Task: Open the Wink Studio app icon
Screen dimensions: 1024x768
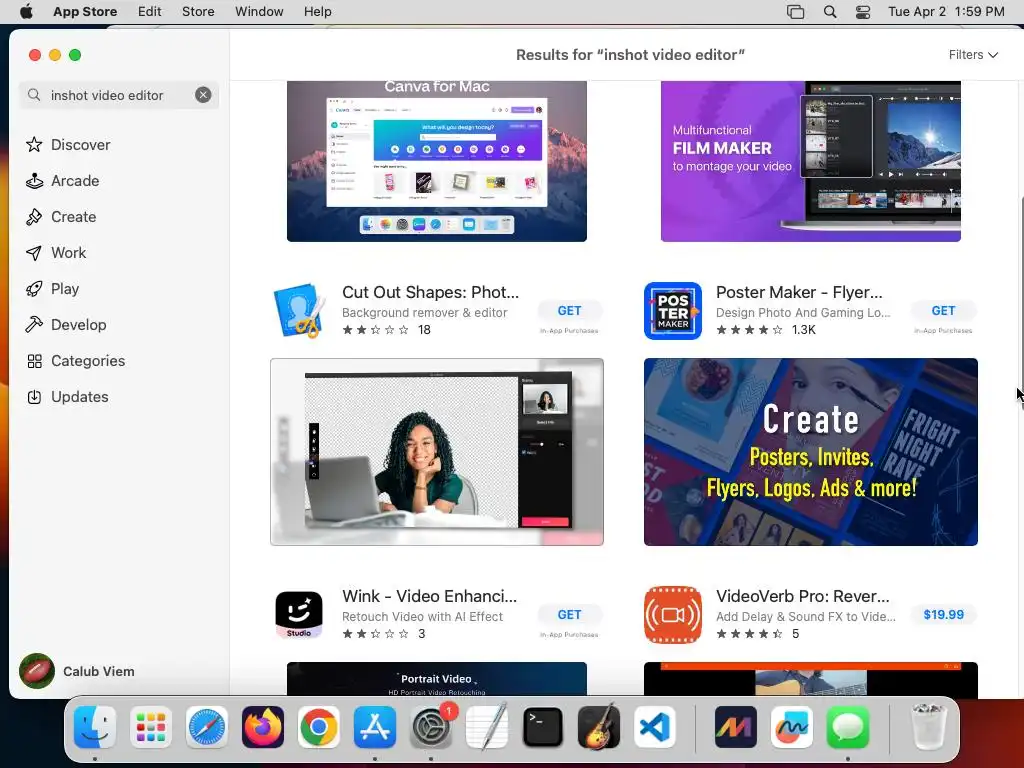Action: point(299,615)
